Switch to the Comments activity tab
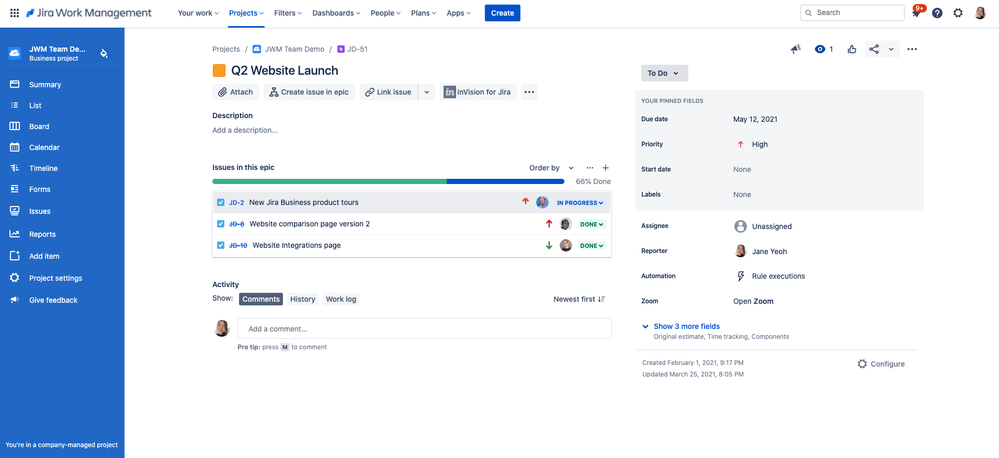999x458 pixels. click(261, 299)
